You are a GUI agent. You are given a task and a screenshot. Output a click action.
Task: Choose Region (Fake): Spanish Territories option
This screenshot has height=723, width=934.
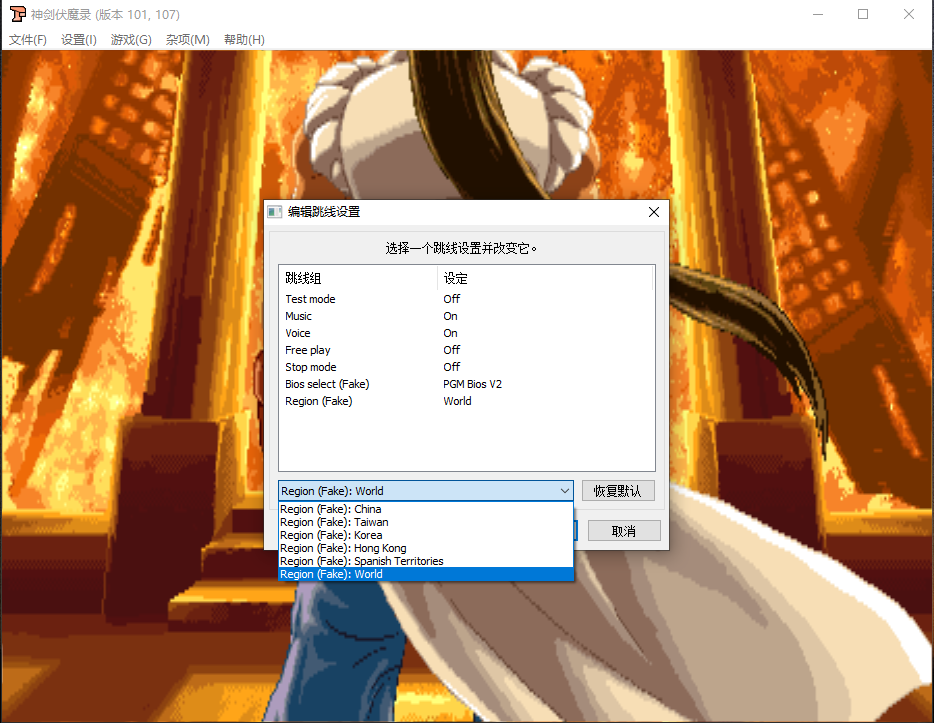coord(426,562)
